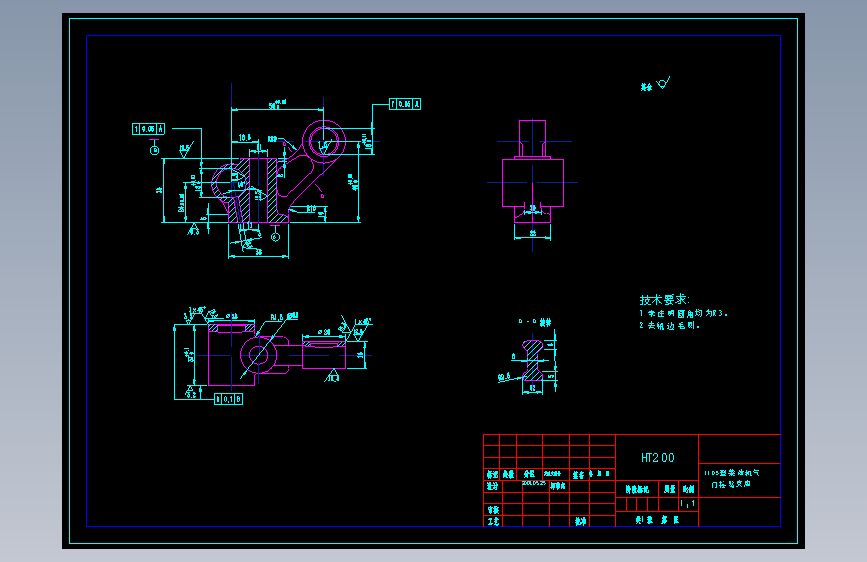Select the D-D section view title

(534, 322)
